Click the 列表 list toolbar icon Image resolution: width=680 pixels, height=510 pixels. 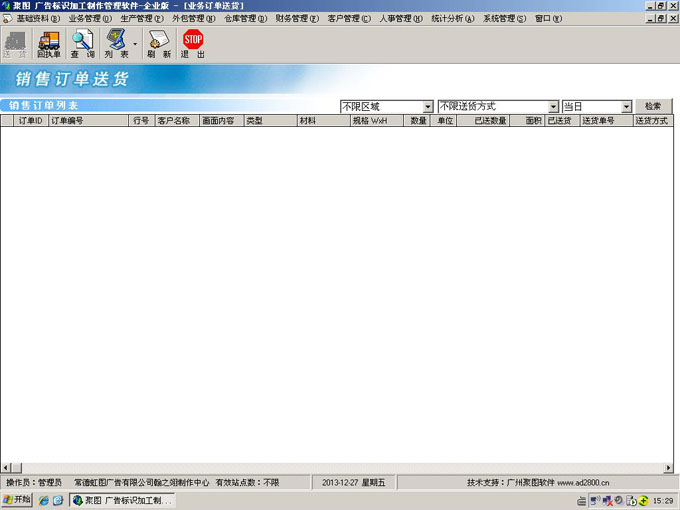click(116, 43)
